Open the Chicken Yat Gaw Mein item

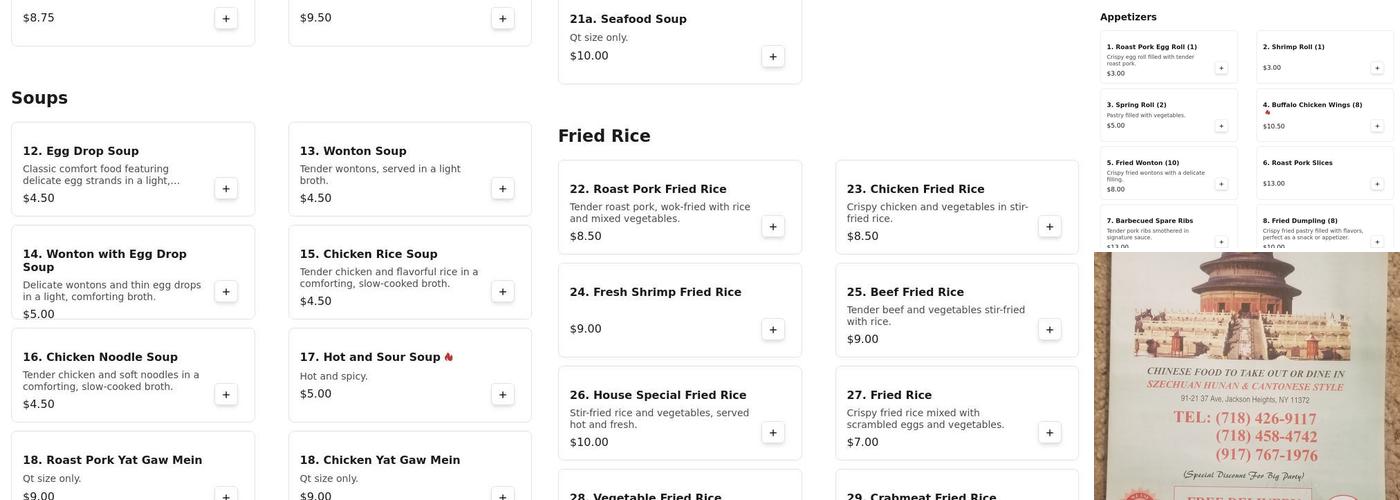point(380,460)
